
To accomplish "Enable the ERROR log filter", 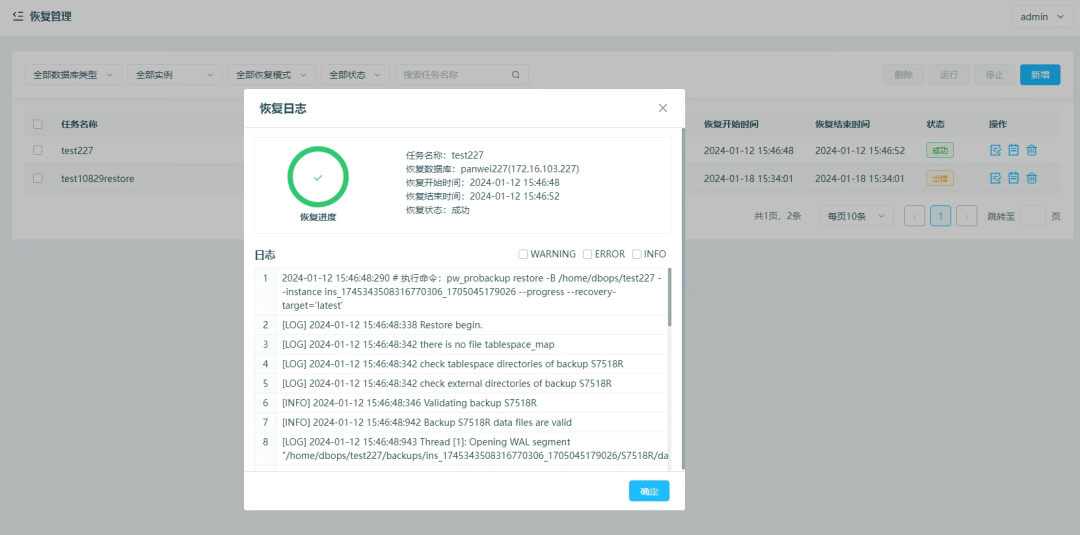I will tap(588, 254).
